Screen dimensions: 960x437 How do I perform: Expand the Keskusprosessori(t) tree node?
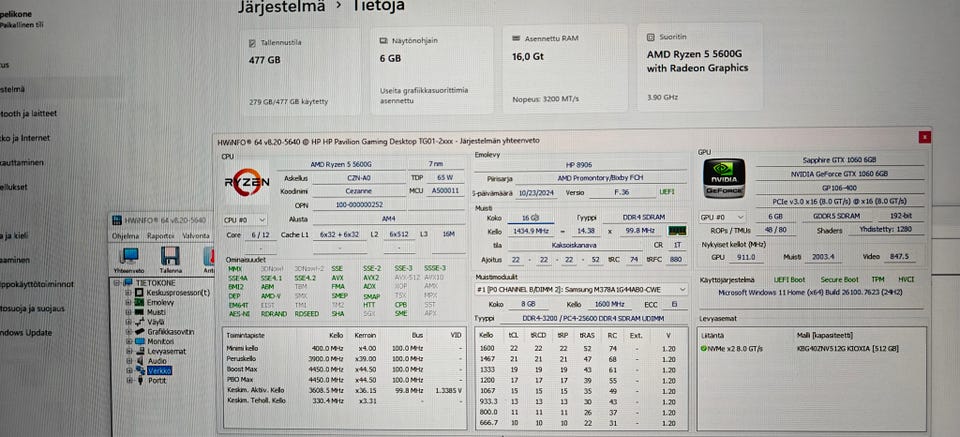click(x=129, y=293)
